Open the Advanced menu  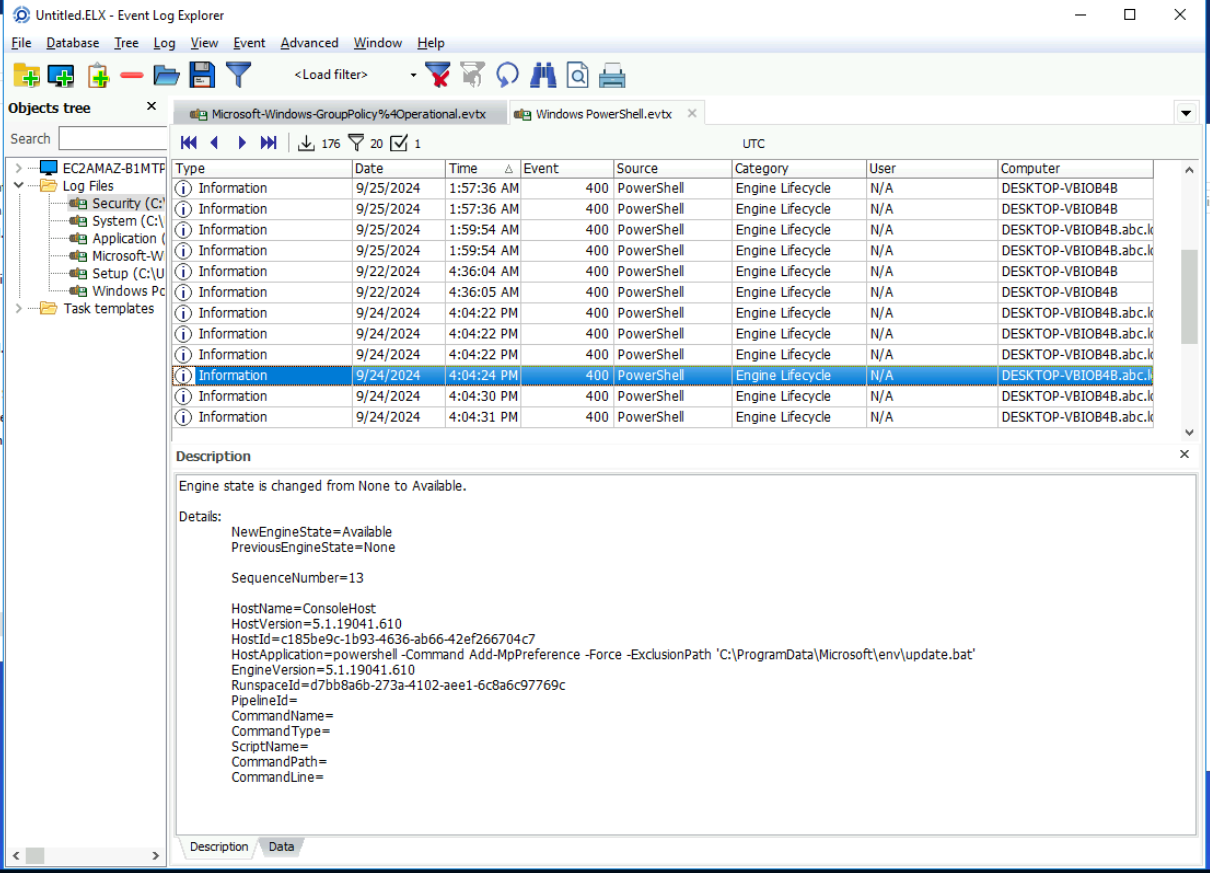pyautogui.click(x=309, y=43)
